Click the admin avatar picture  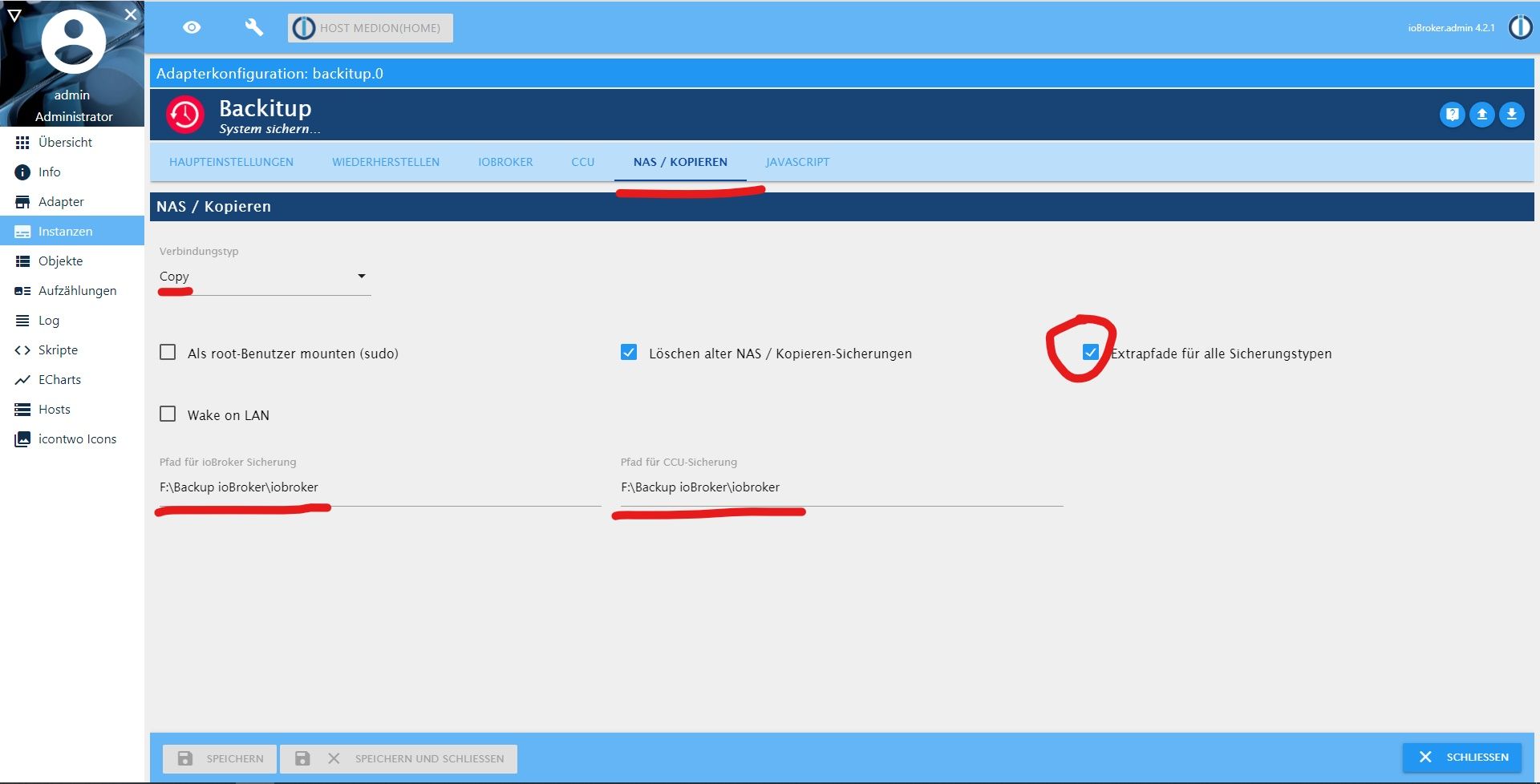tap(73, 42)
